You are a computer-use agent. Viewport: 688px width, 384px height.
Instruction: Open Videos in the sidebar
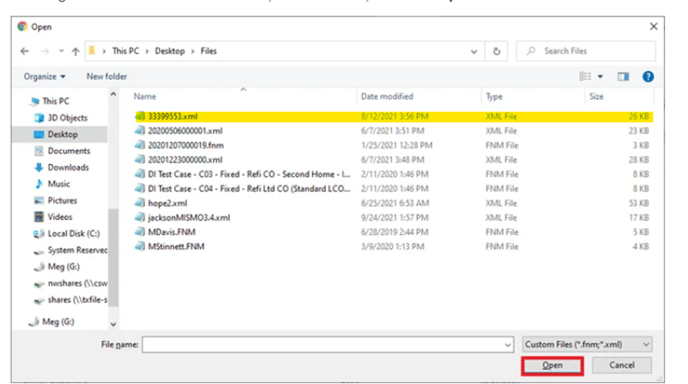[60, 217]
